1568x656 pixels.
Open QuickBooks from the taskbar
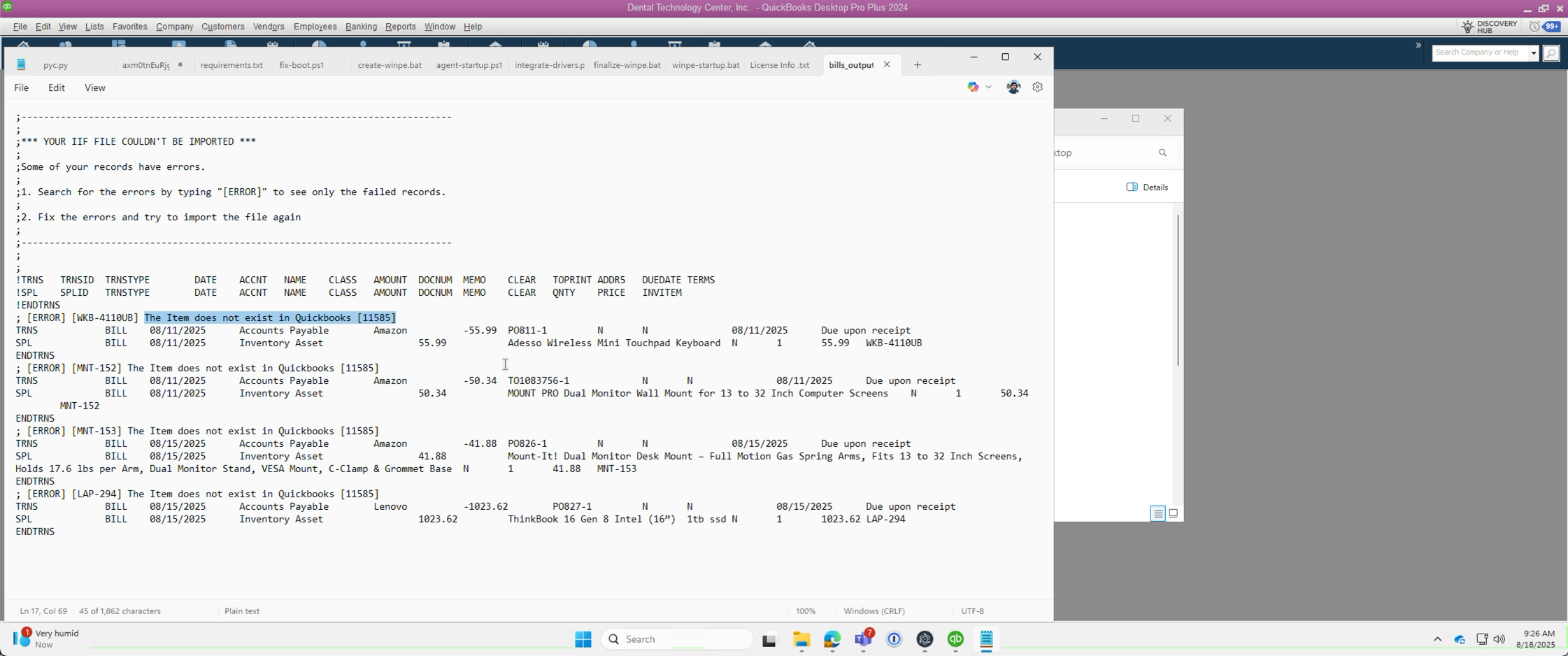click(955, 639)
